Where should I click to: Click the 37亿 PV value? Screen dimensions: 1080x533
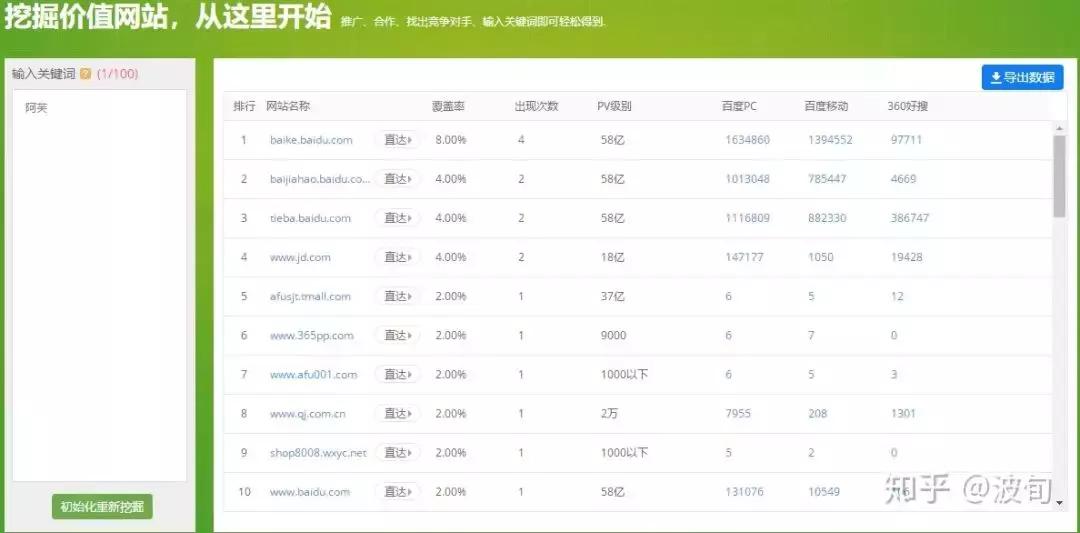pyautogui.click(x=612, y=296)
